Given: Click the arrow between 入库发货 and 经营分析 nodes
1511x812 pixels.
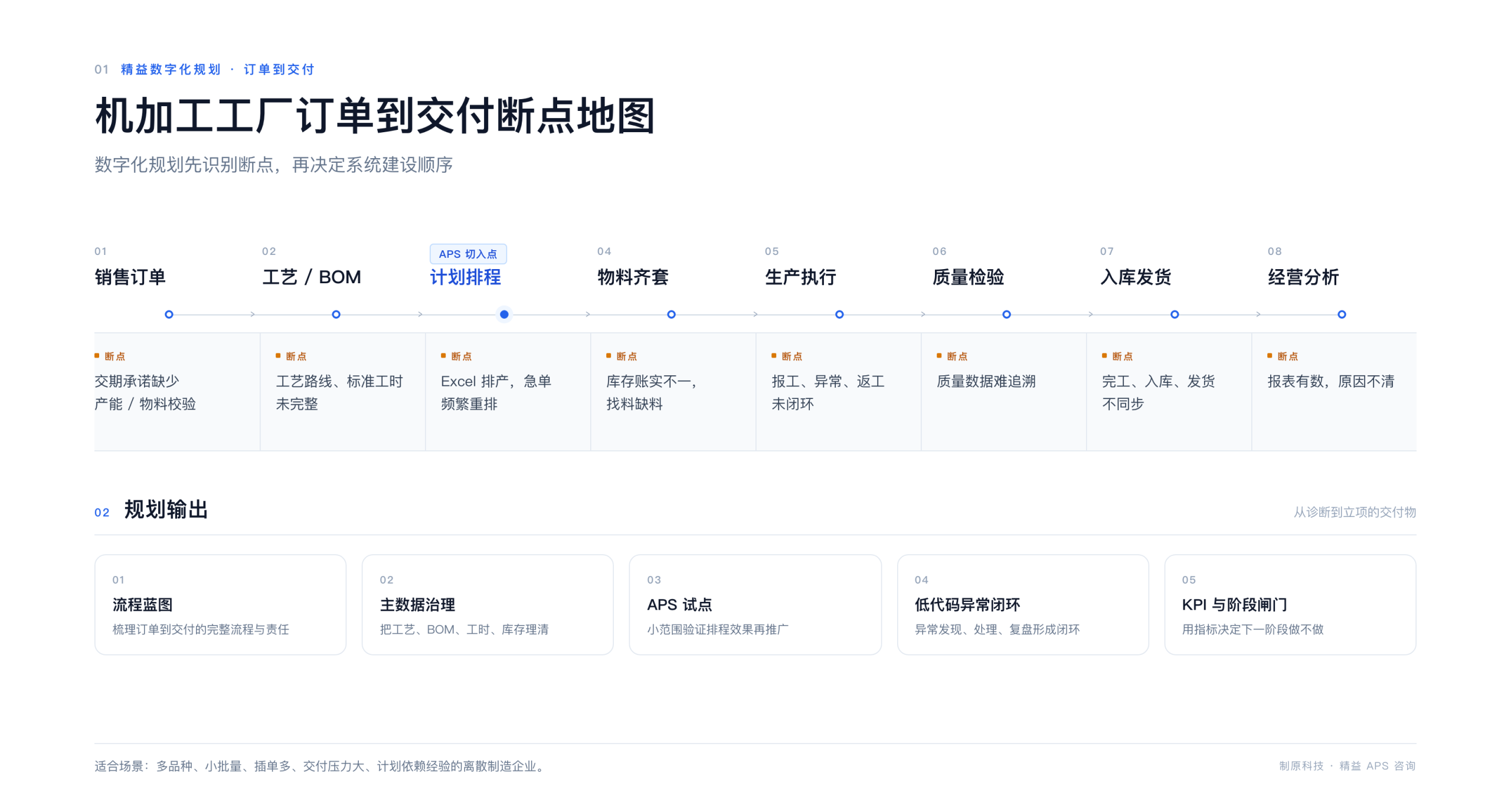Looking at the screenshot, I should pos(1258,315).
